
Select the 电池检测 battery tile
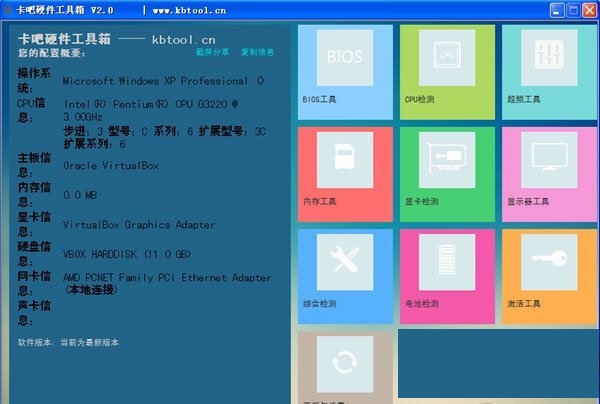coord(447,277)
